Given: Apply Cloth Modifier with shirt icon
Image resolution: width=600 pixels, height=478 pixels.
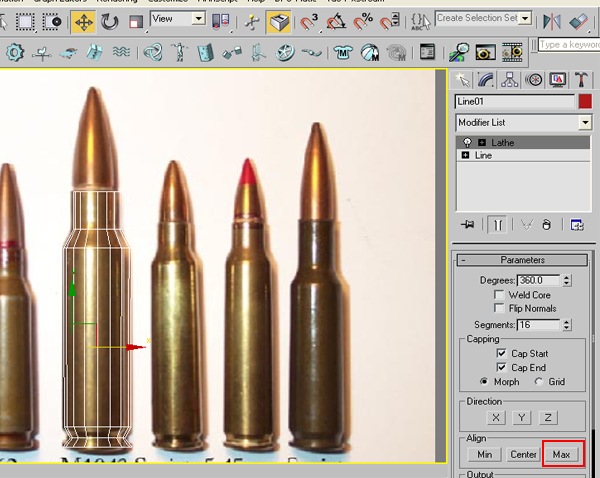Looking at the screenshot, I should point(343,52).
